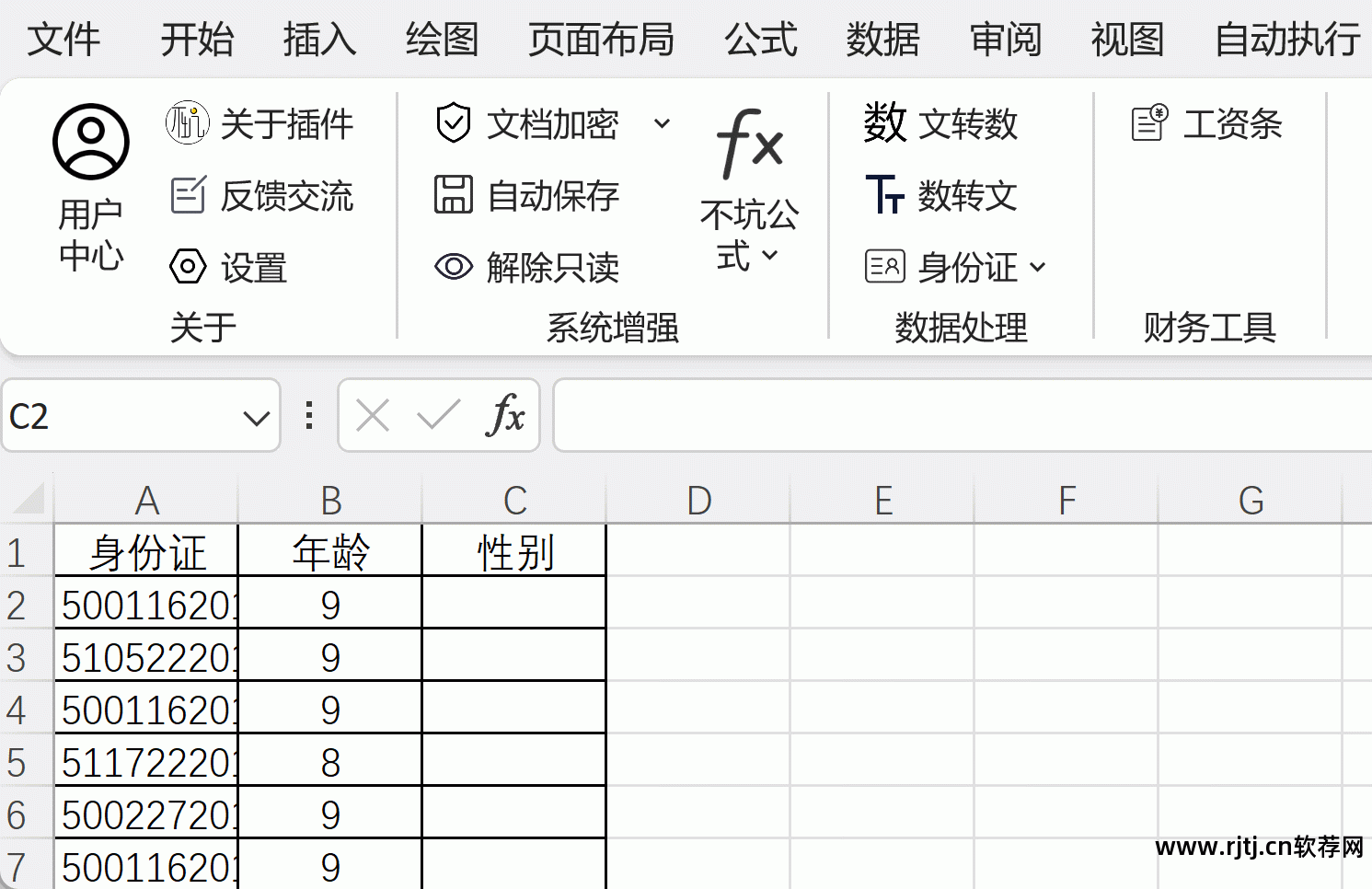This screenshot has height=889, width=1372.
Task: Select column E header
Action: [882, 500]
